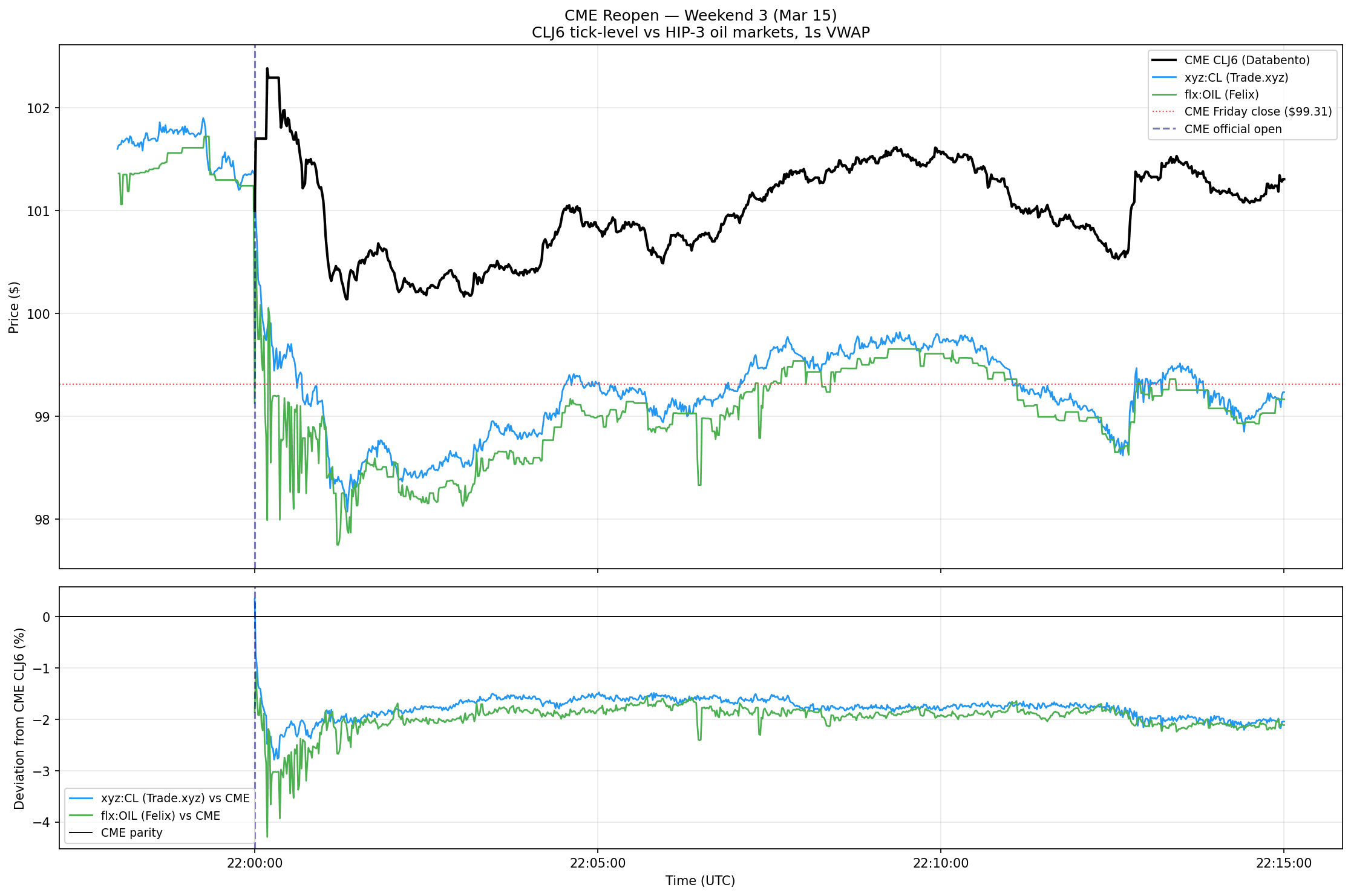Click the 'CME parity' legend entry
This screenshot has width=1351, height=896.
(131, 832)
